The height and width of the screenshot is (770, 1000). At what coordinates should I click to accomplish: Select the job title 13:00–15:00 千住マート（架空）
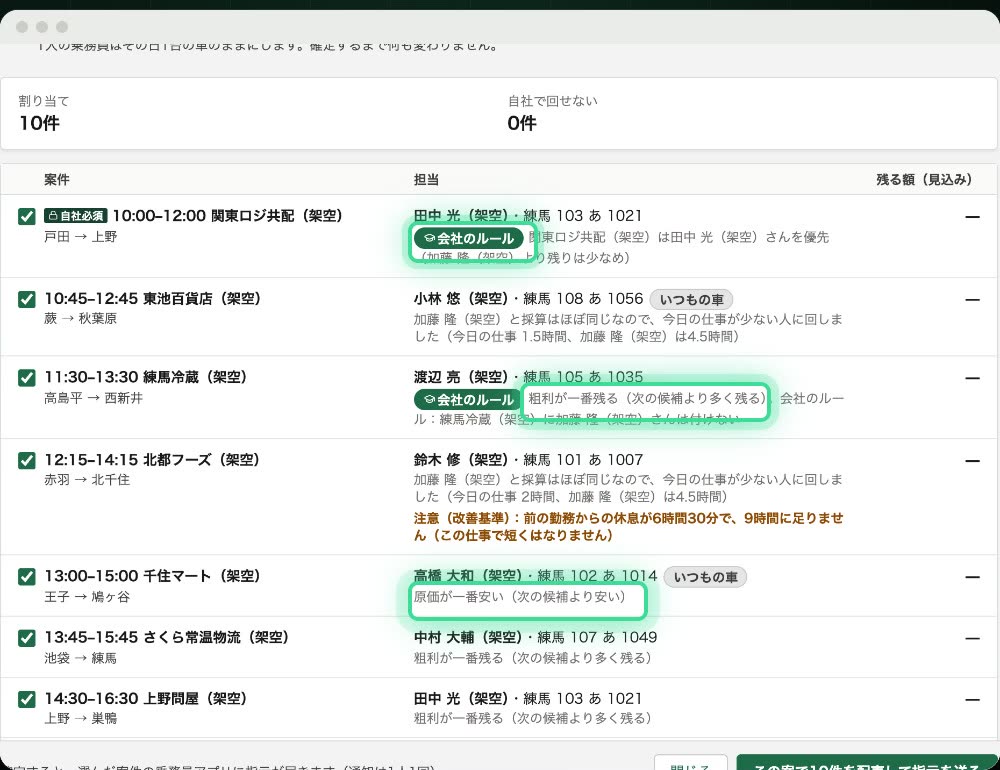[x=152, y=576]
